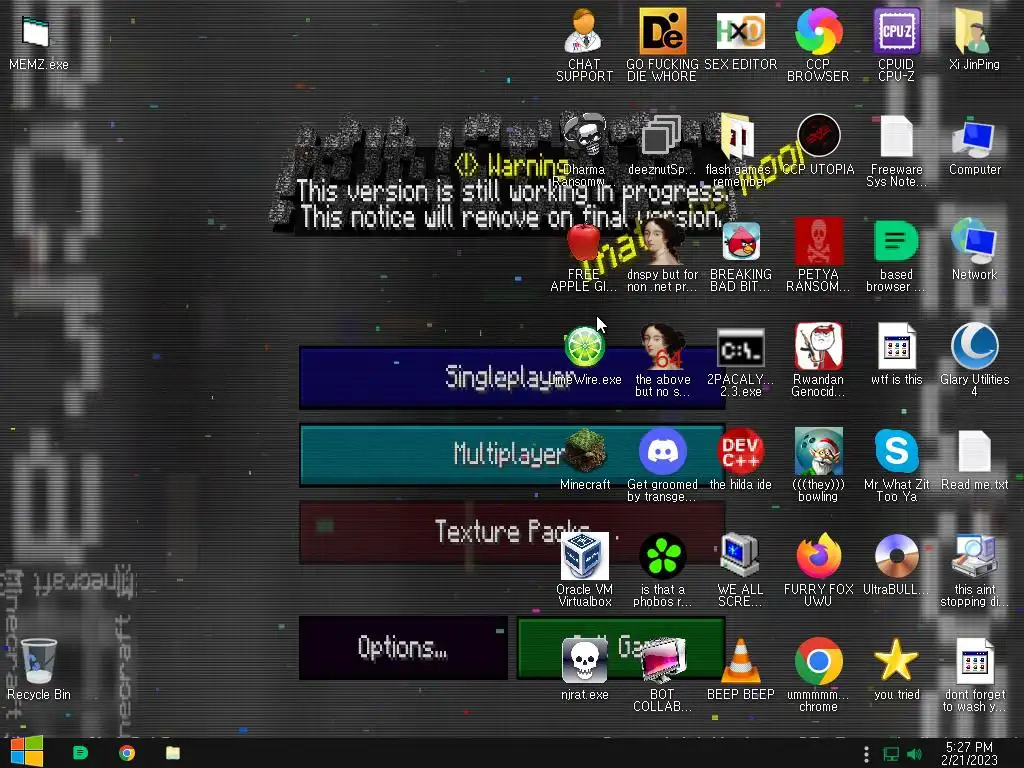Launch the FURRY FOX UWU Firefox icon

(x=818, y=555)
